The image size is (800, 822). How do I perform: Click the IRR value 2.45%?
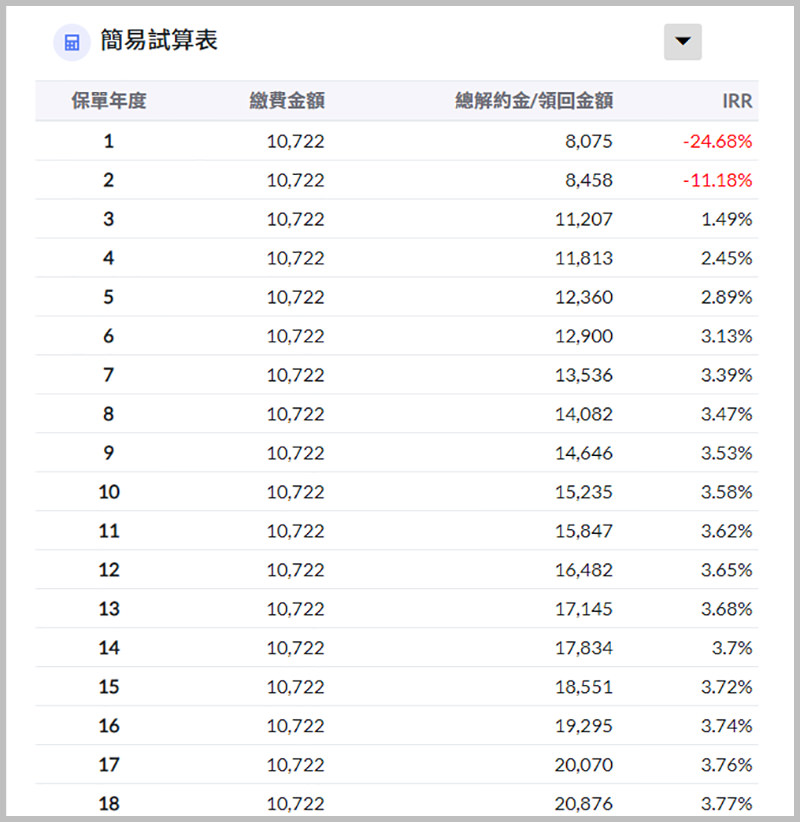[727, 258]
